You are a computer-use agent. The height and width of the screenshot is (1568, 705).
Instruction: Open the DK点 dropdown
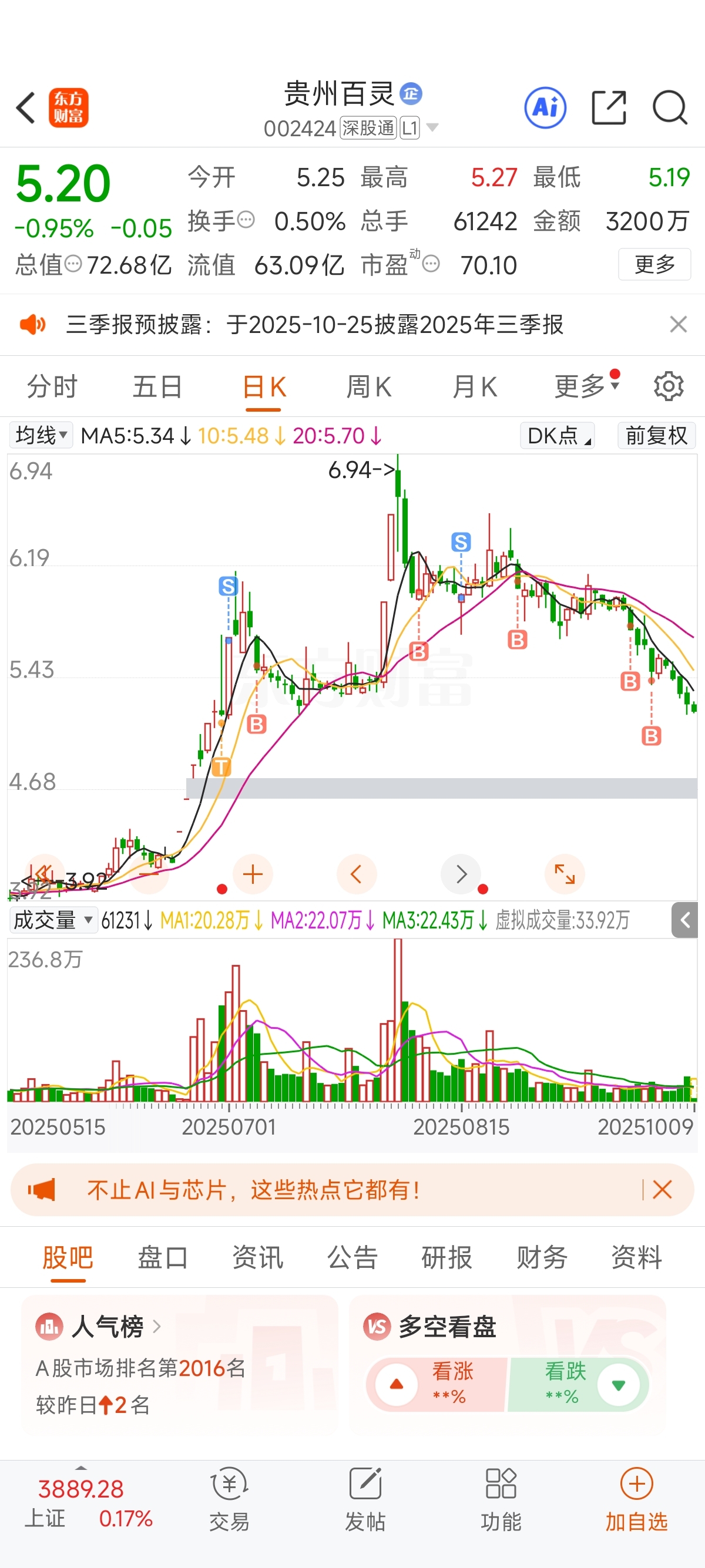tap(557, 435)
